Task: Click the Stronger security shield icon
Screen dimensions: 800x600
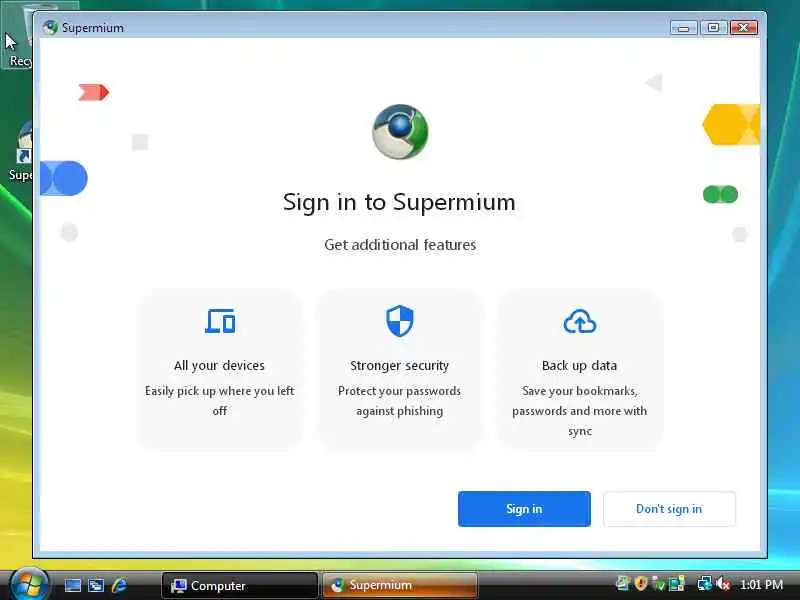Action: [399, 321]
